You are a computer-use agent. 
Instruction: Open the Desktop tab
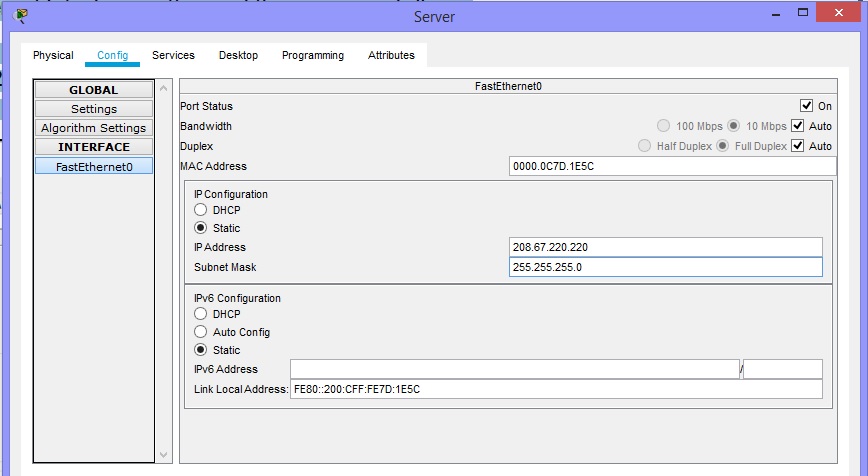click(238, 56)
